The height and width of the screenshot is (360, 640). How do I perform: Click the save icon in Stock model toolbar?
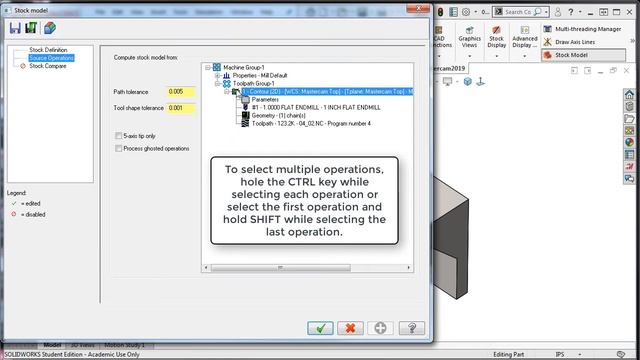[x=15, y=28]
